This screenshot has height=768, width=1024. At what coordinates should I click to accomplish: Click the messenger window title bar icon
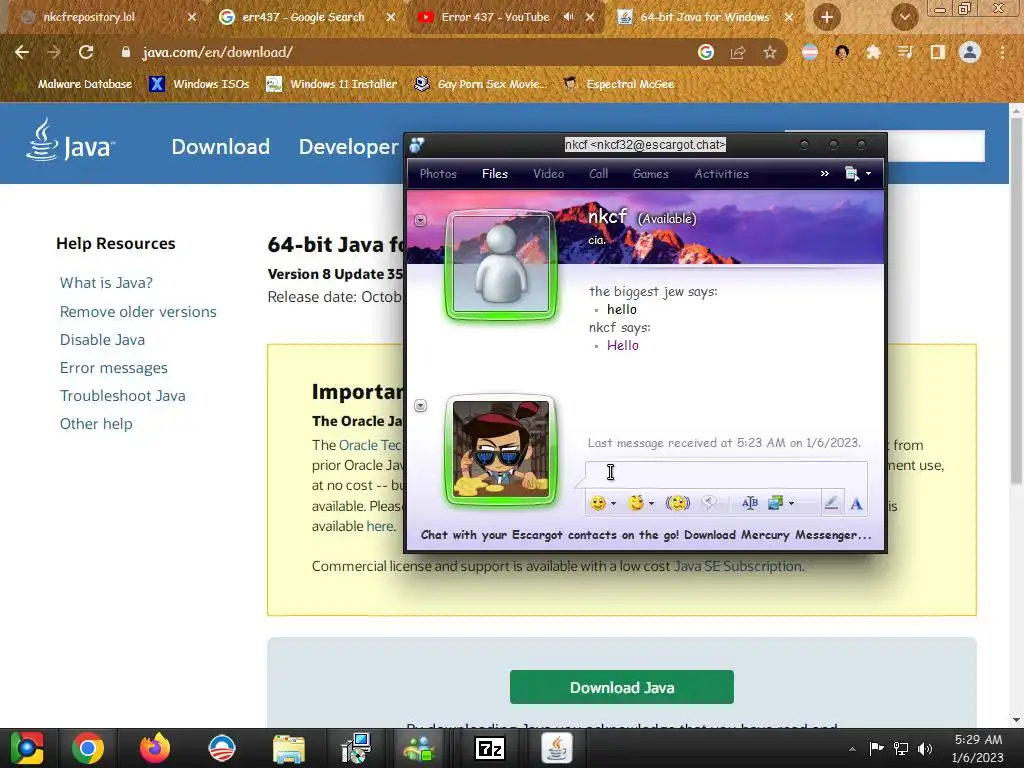click(417, 145)
